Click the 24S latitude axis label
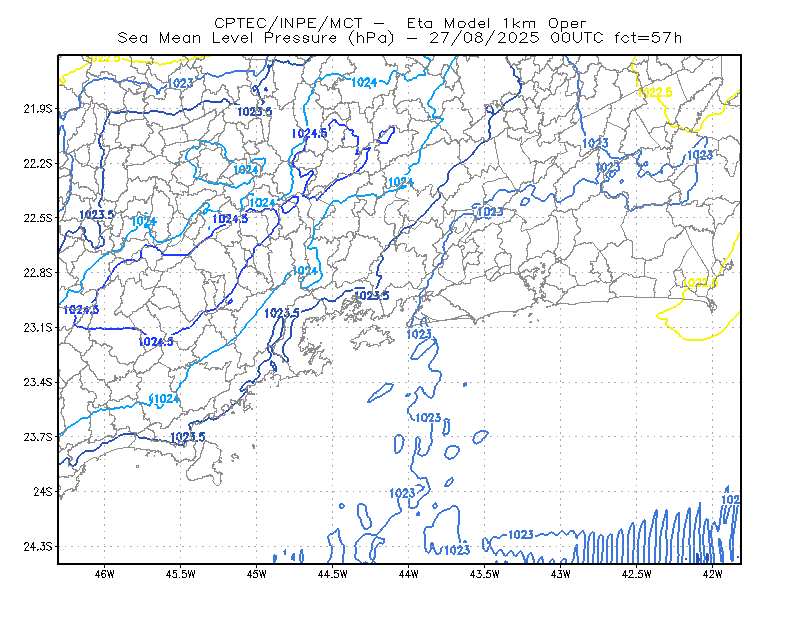 coord(43,491)
